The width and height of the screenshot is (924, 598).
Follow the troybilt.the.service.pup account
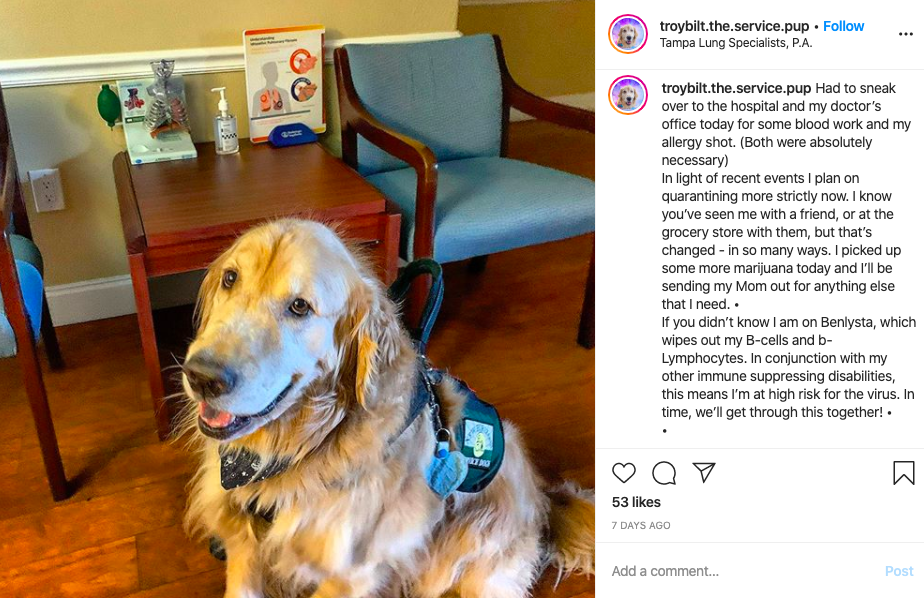coord(843,26)
